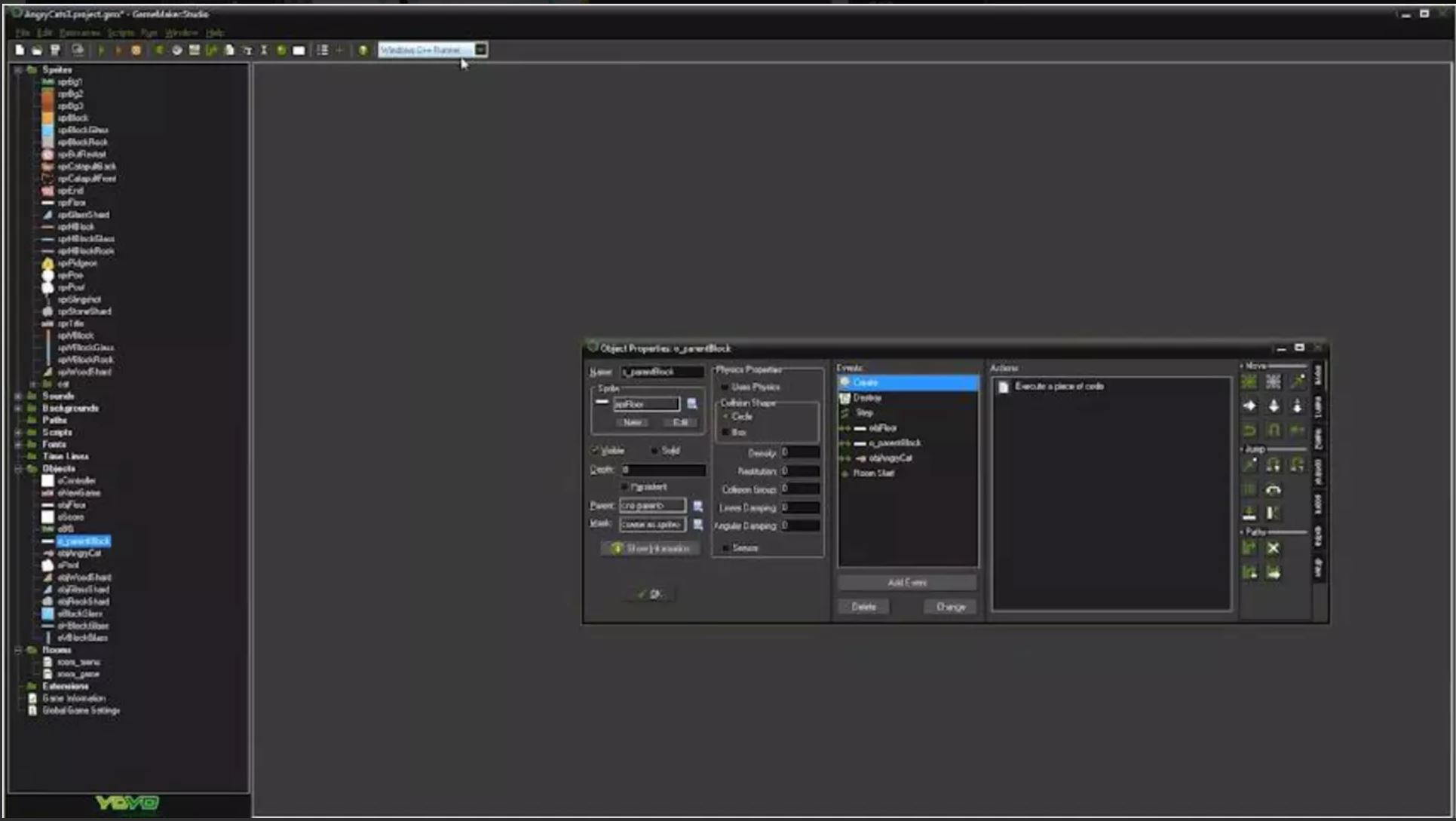Select the Destroy event in Events list
Screen dimensions: 1456x821
tap(867, 397)
